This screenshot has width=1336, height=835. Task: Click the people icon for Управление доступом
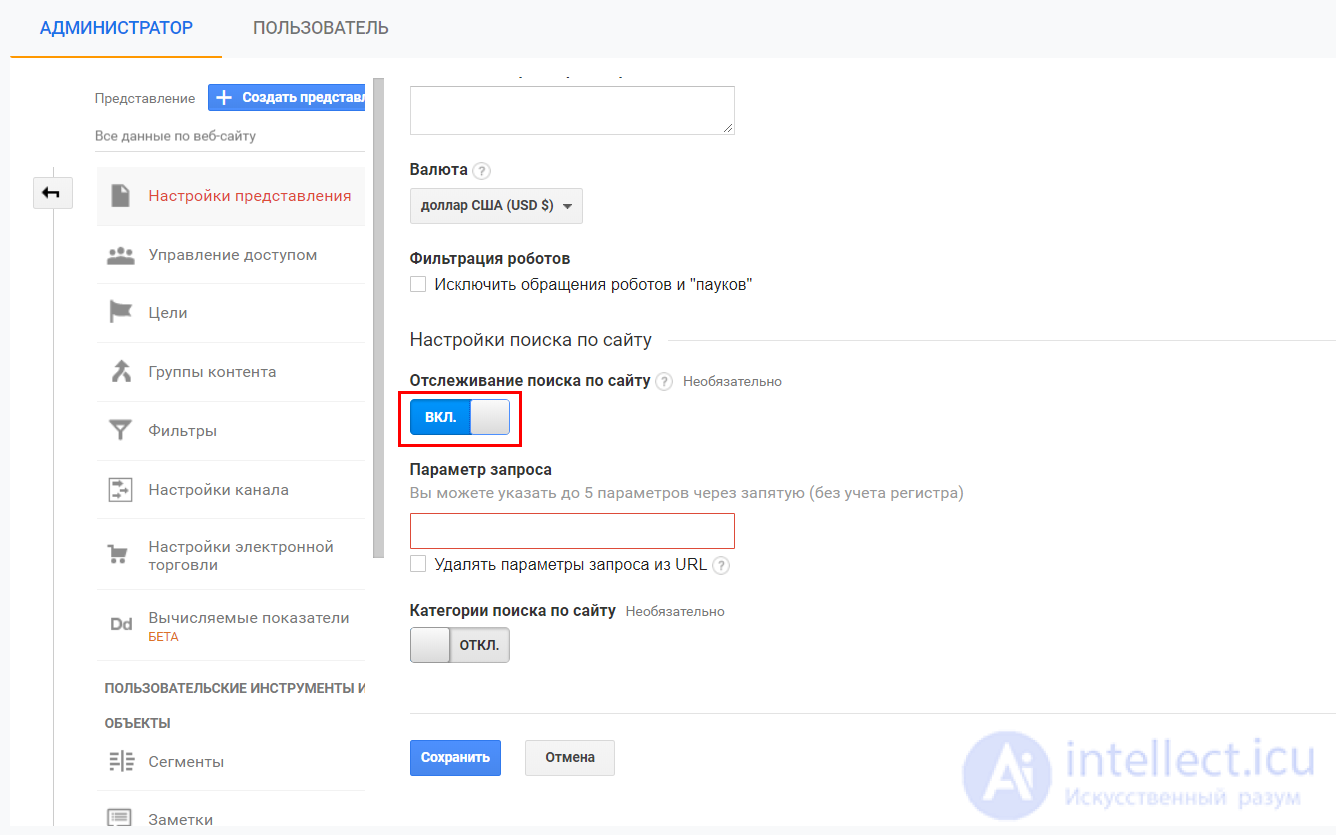tap(121, 255)
